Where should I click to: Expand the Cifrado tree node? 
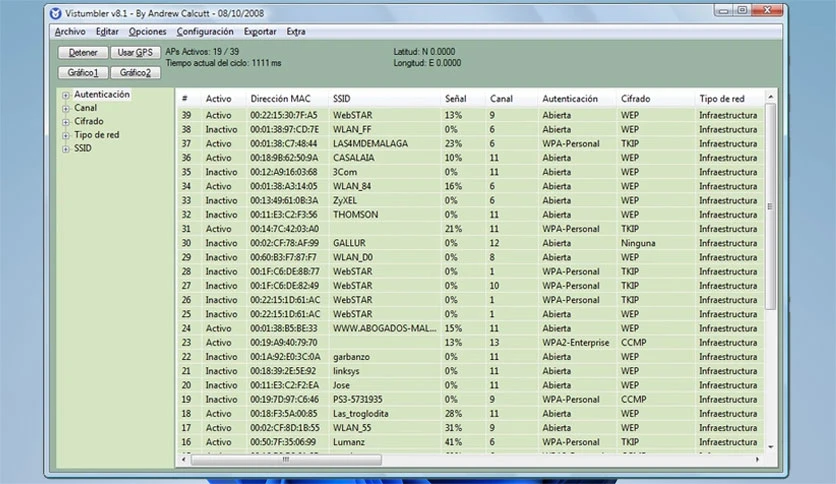point(66,122)
